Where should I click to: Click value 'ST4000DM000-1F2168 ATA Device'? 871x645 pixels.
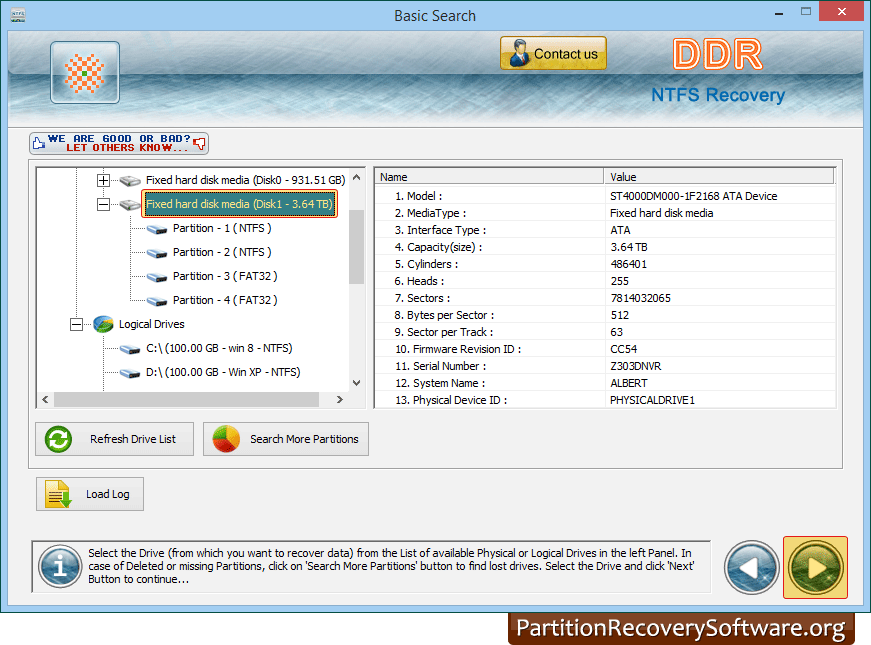click(693, 196)
